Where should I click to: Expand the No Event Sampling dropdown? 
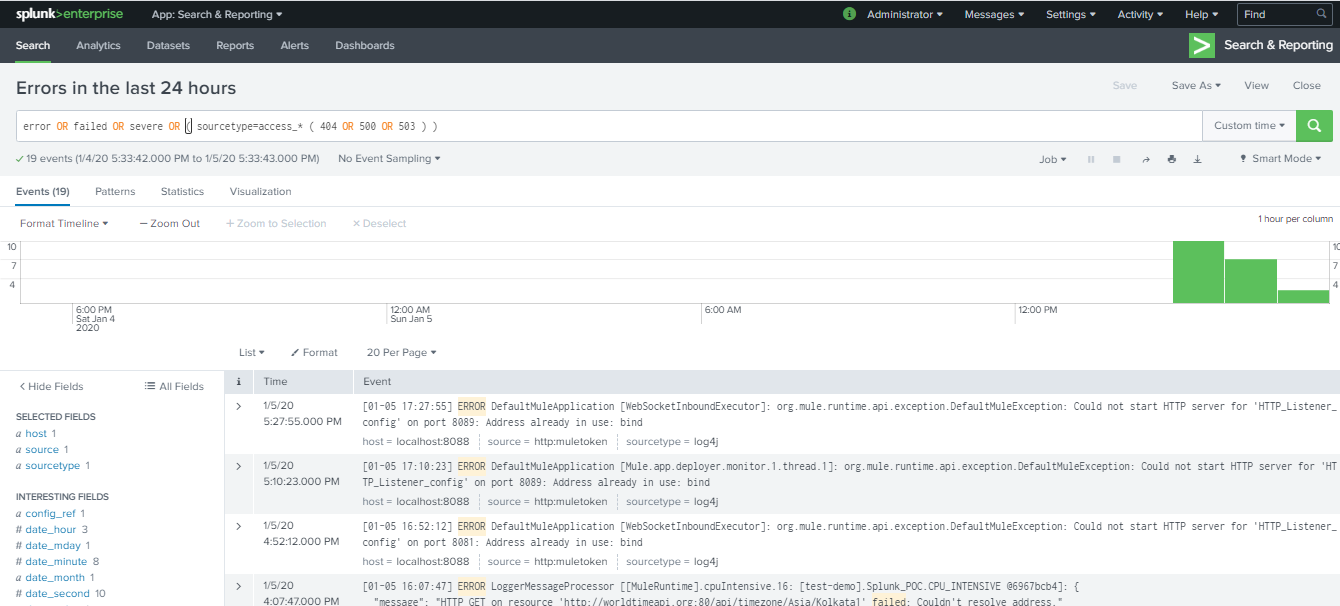[389, 159]
